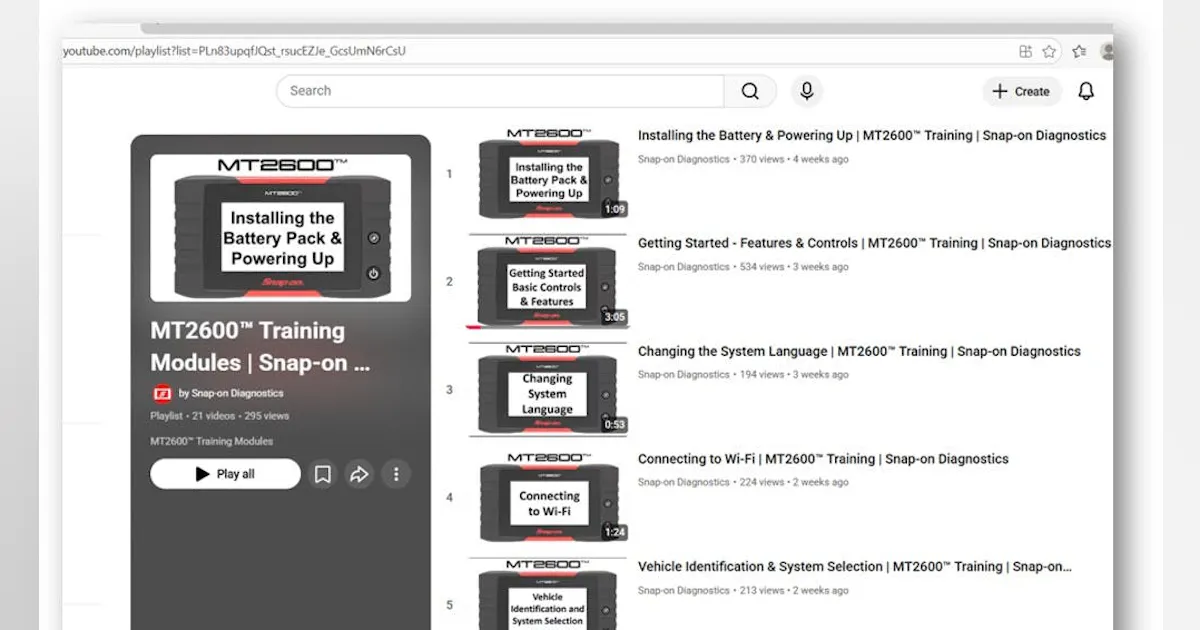Click the playlist cover image

coord(280,228)
